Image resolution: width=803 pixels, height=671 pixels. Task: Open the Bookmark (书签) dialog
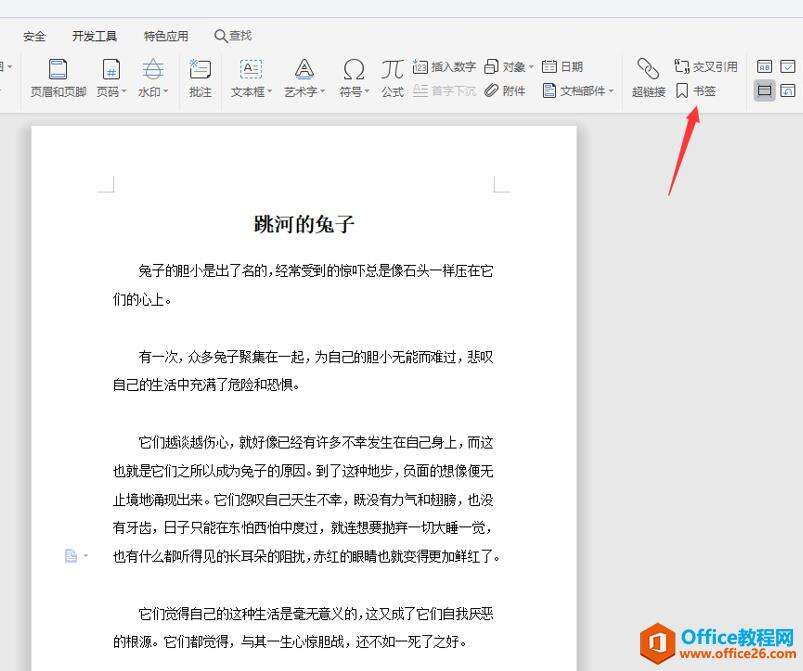click(696, 91)
